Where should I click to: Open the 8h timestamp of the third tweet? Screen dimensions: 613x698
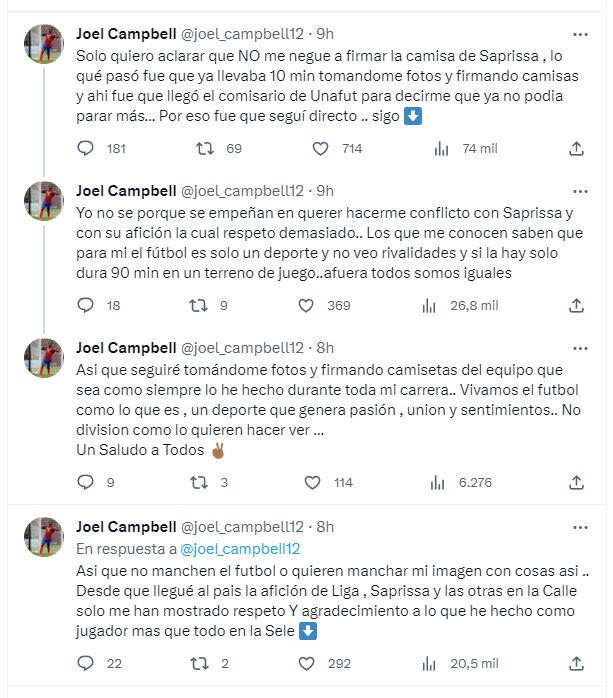pyautogui.click(x=325, y=348)
